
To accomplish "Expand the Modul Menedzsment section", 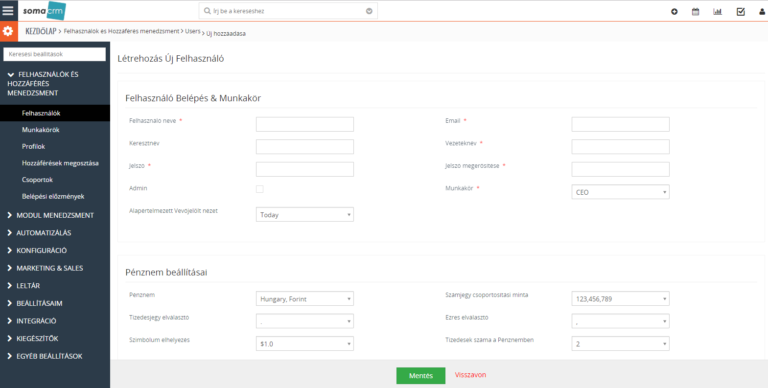I will 55,215.
